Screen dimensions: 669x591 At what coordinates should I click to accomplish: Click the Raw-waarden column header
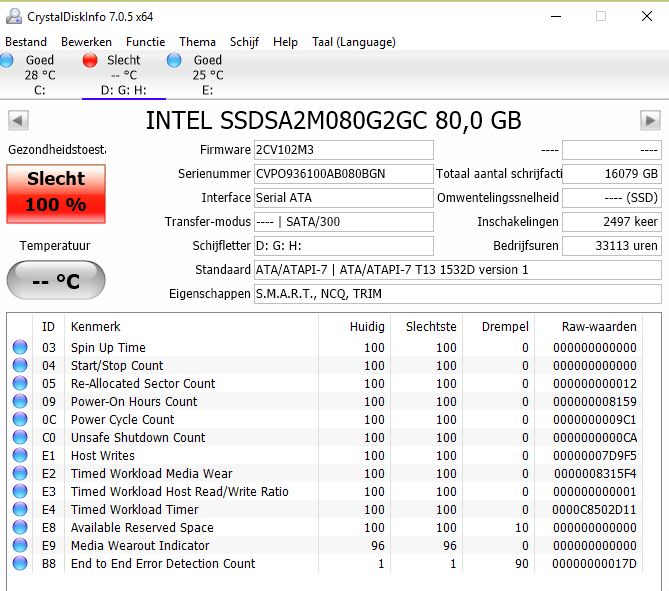tap(588, 326)
